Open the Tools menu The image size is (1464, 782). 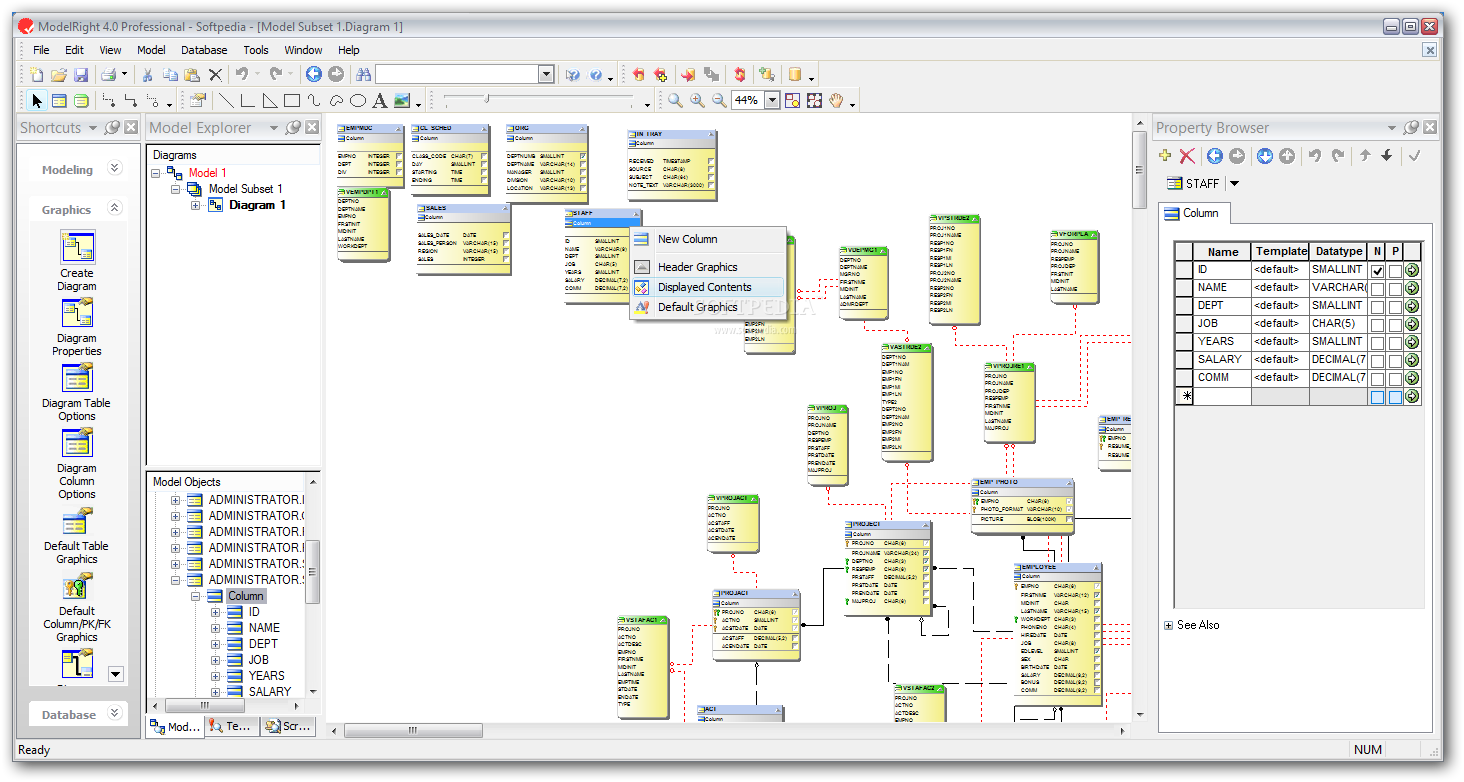(x=256, y=50)
